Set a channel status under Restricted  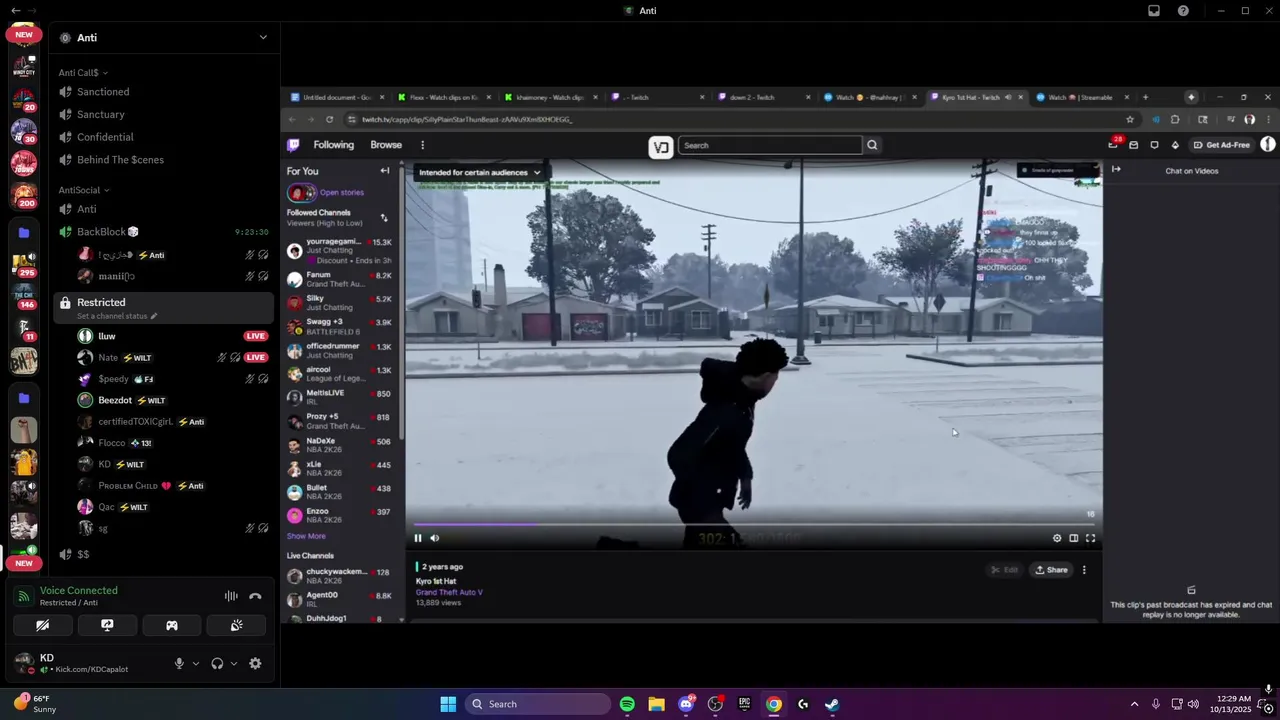click(117, 316)
